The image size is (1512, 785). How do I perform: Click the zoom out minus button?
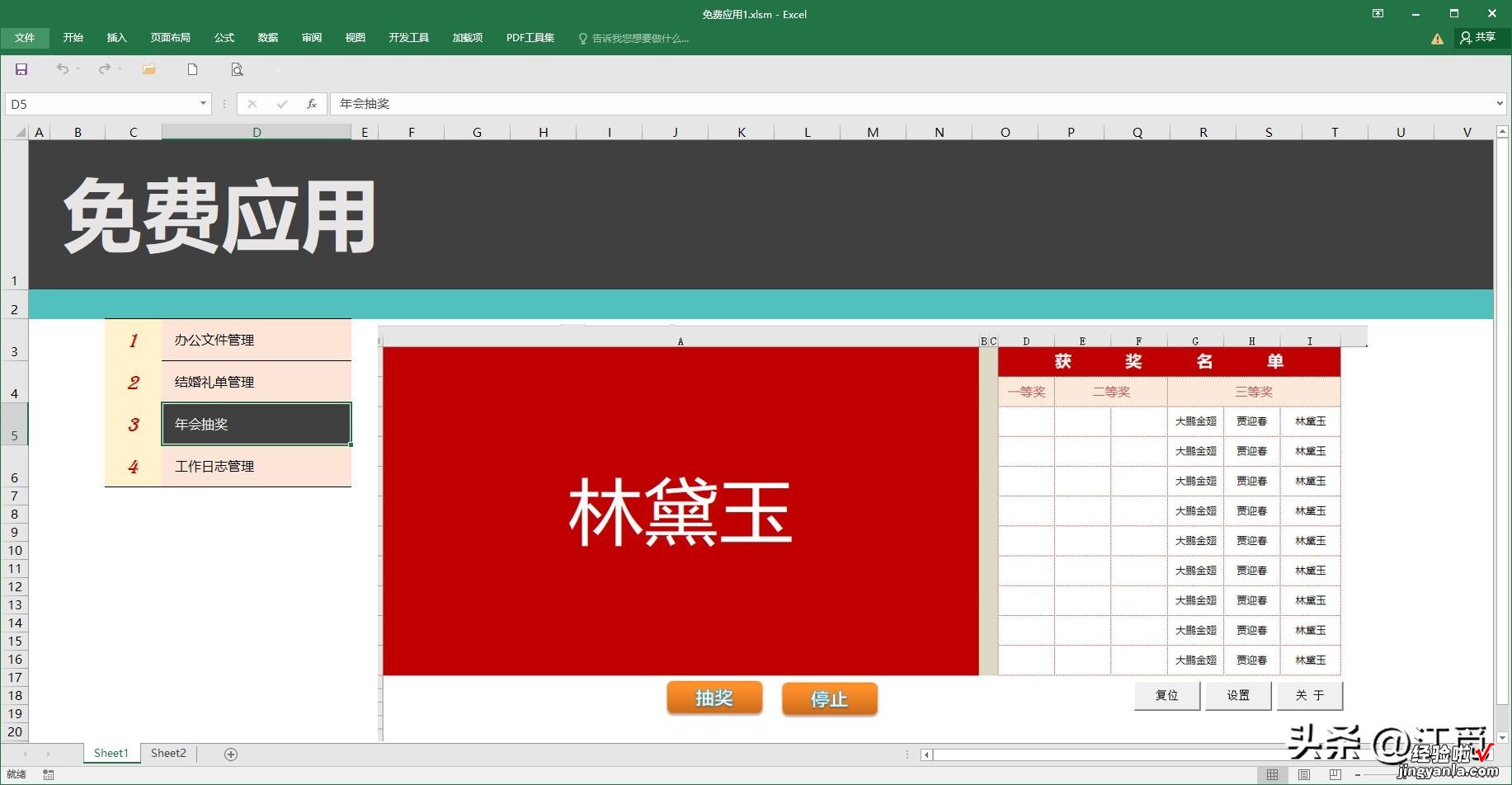click(x=1358, y=775)
